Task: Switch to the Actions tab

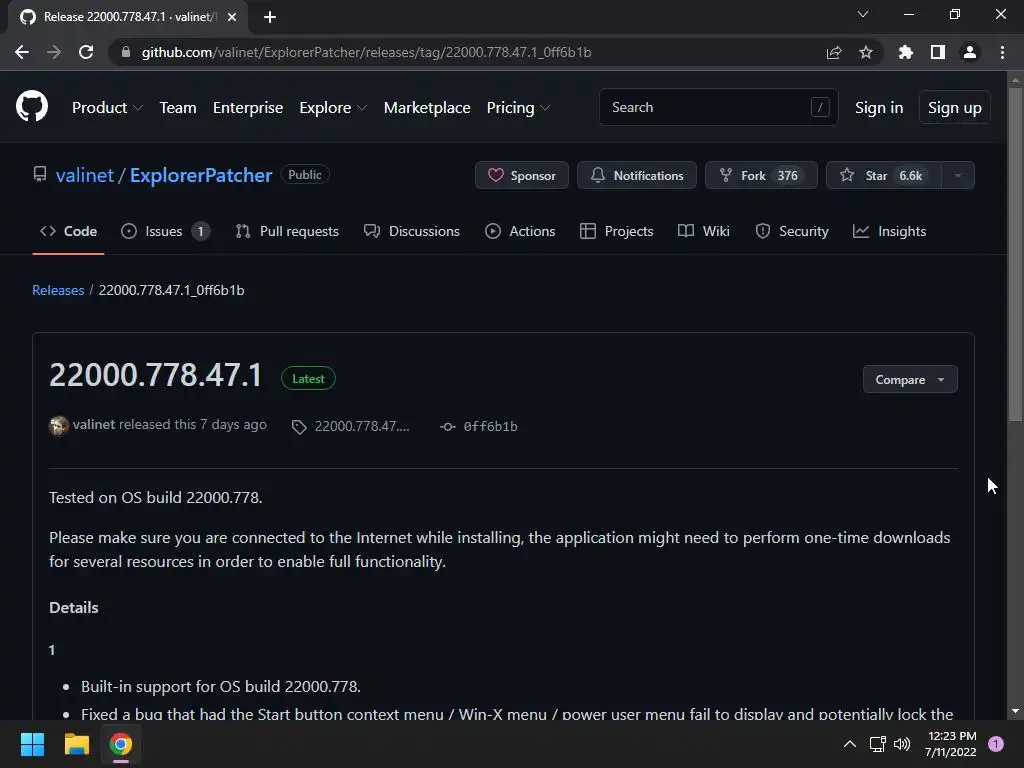Action: (520, 231)
